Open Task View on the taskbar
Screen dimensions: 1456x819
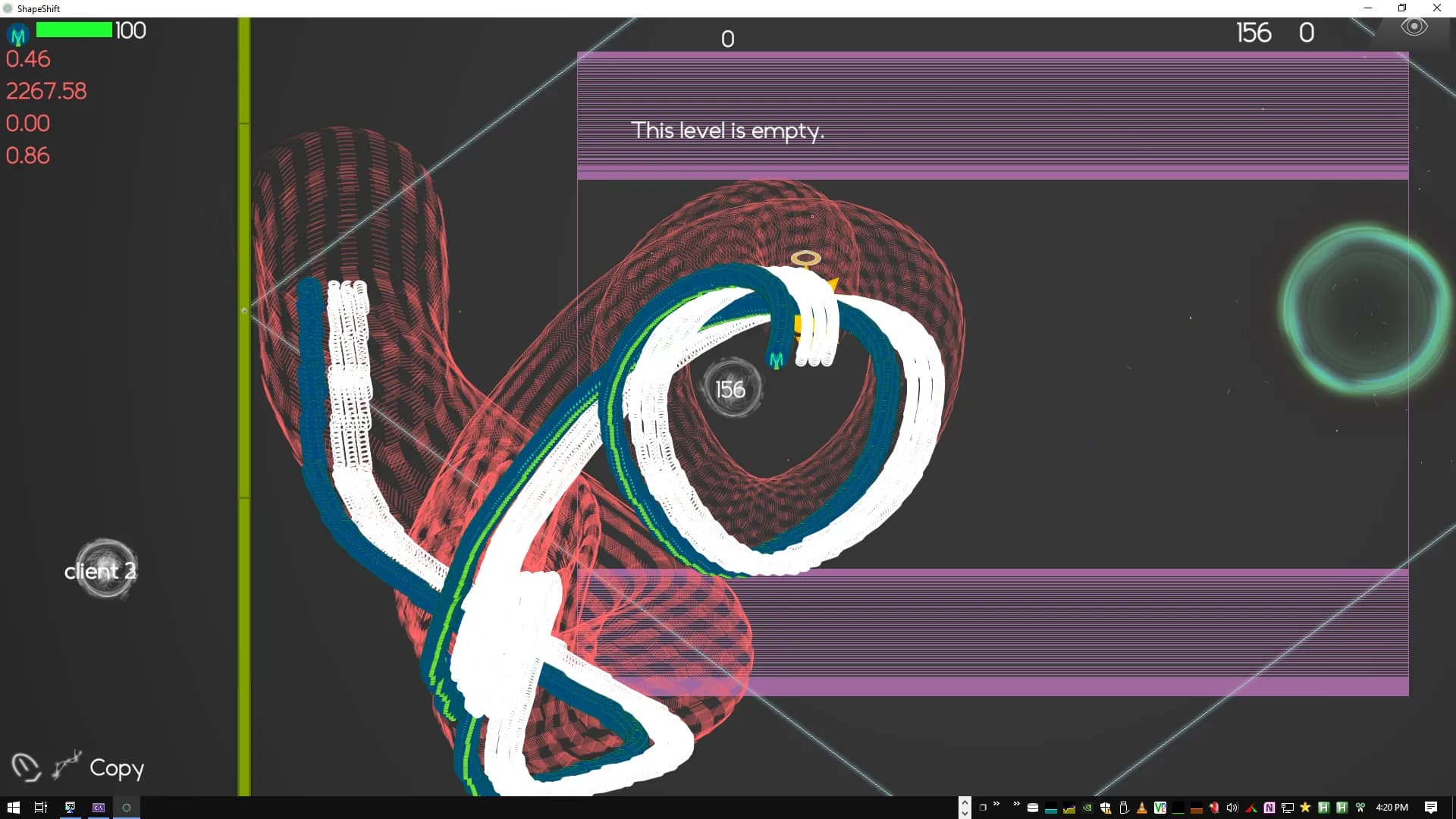tap(41, 808)
